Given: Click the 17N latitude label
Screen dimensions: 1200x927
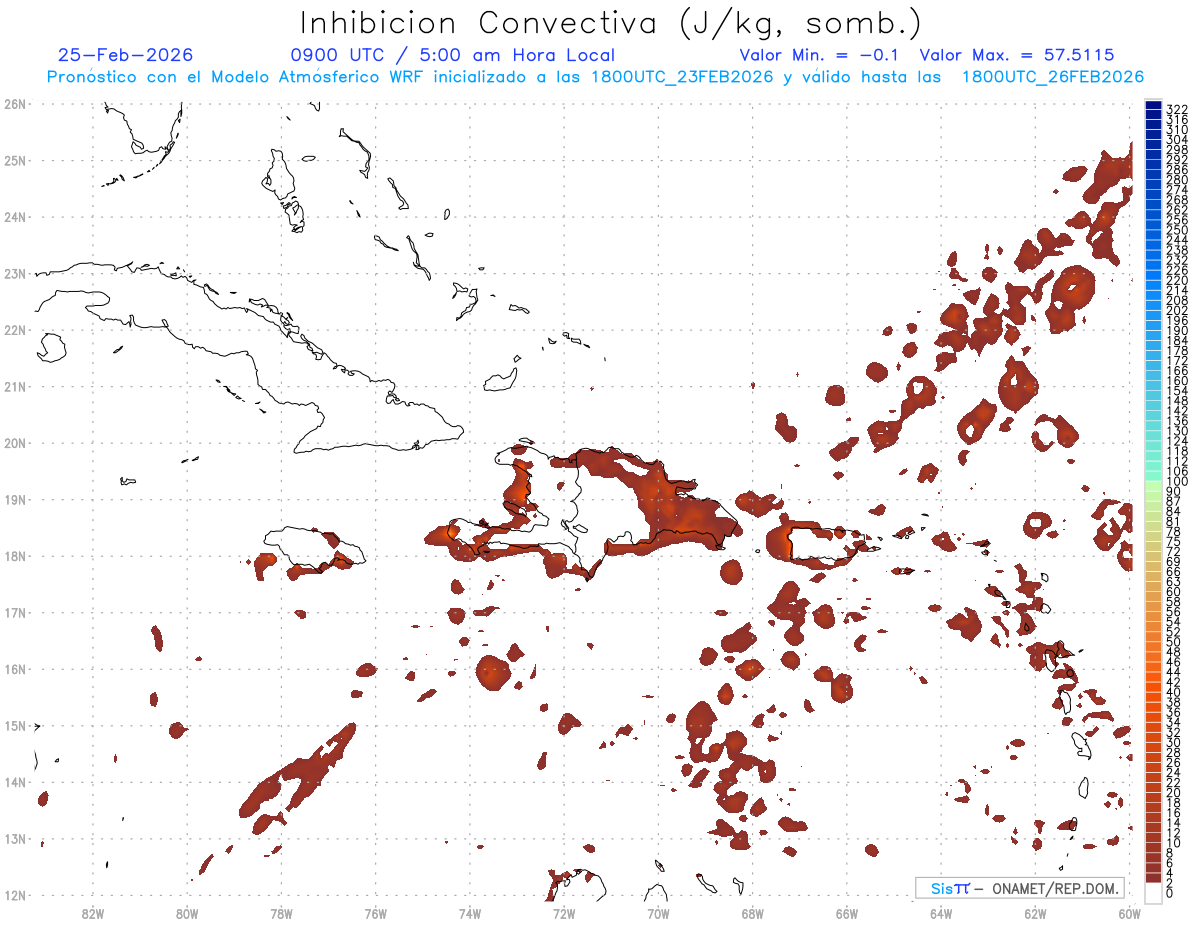Looking at the screenshot, I should (x=14, y=612).
